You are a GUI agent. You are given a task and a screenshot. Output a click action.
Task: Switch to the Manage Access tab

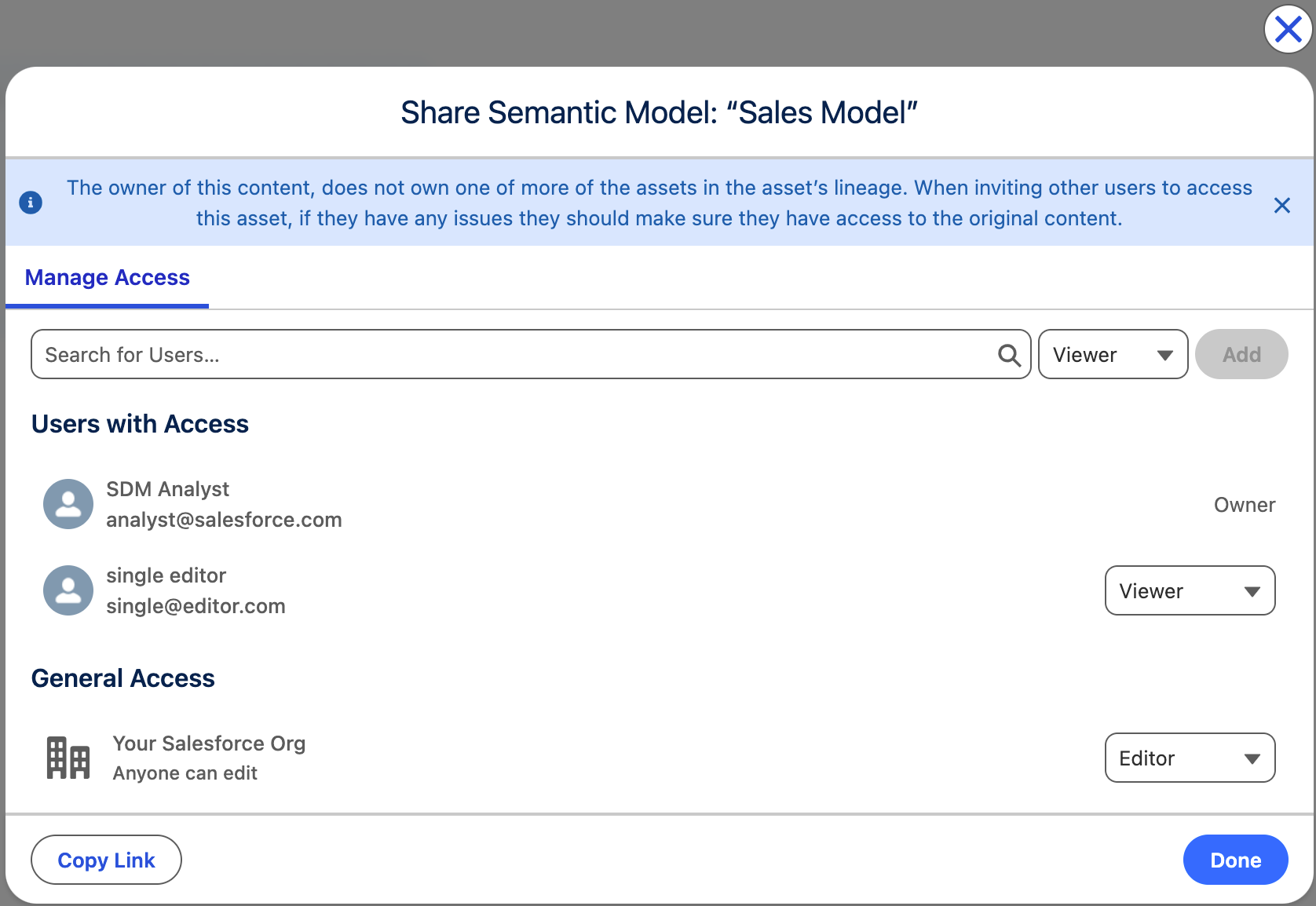pos(108,278)
